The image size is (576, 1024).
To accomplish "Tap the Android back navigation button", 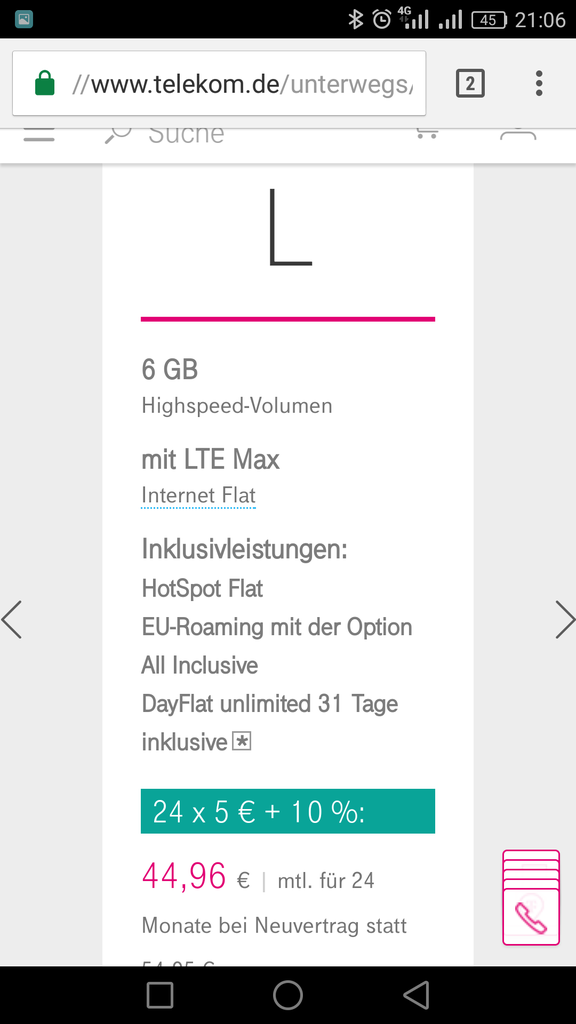I will (x=416, y=995).
